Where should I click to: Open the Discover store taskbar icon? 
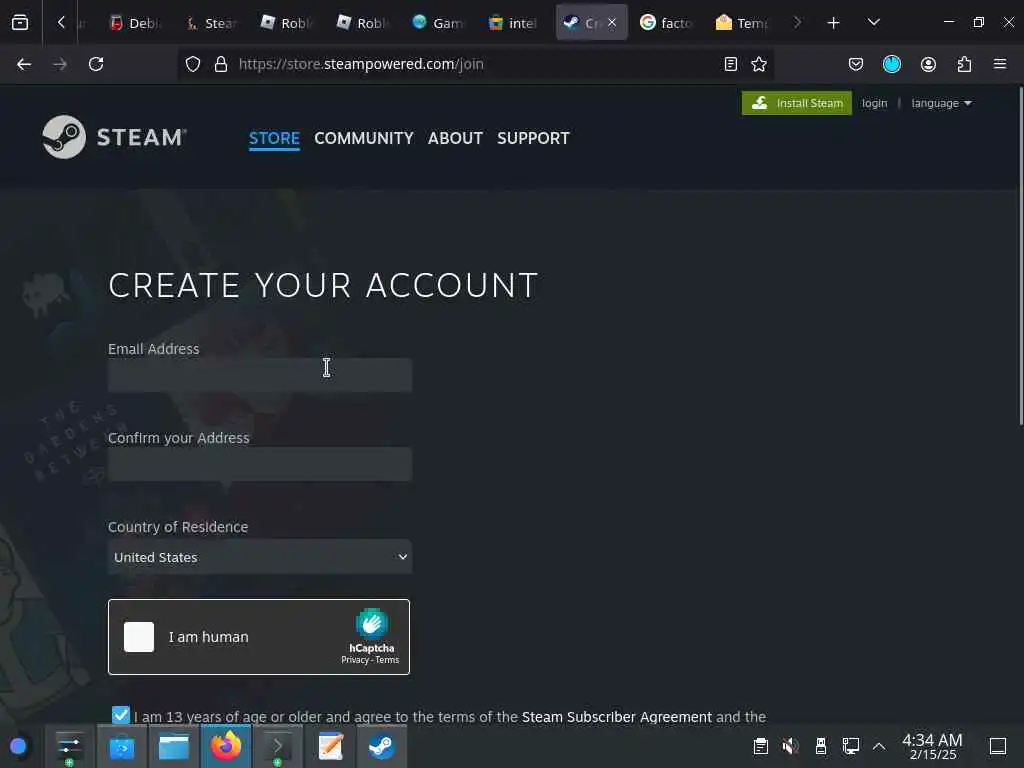121,746
